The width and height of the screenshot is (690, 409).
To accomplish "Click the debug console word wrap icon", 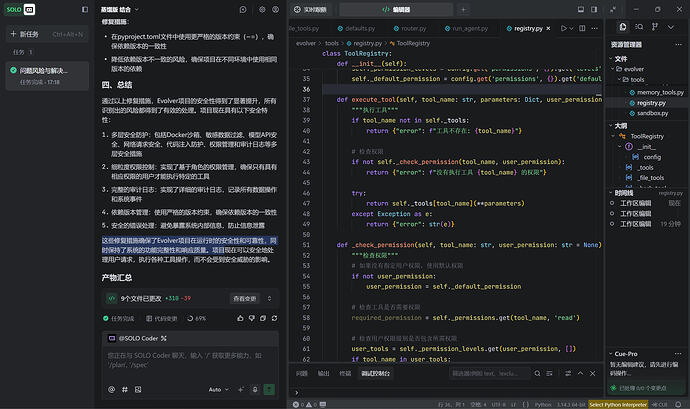I will pos(568,373).
